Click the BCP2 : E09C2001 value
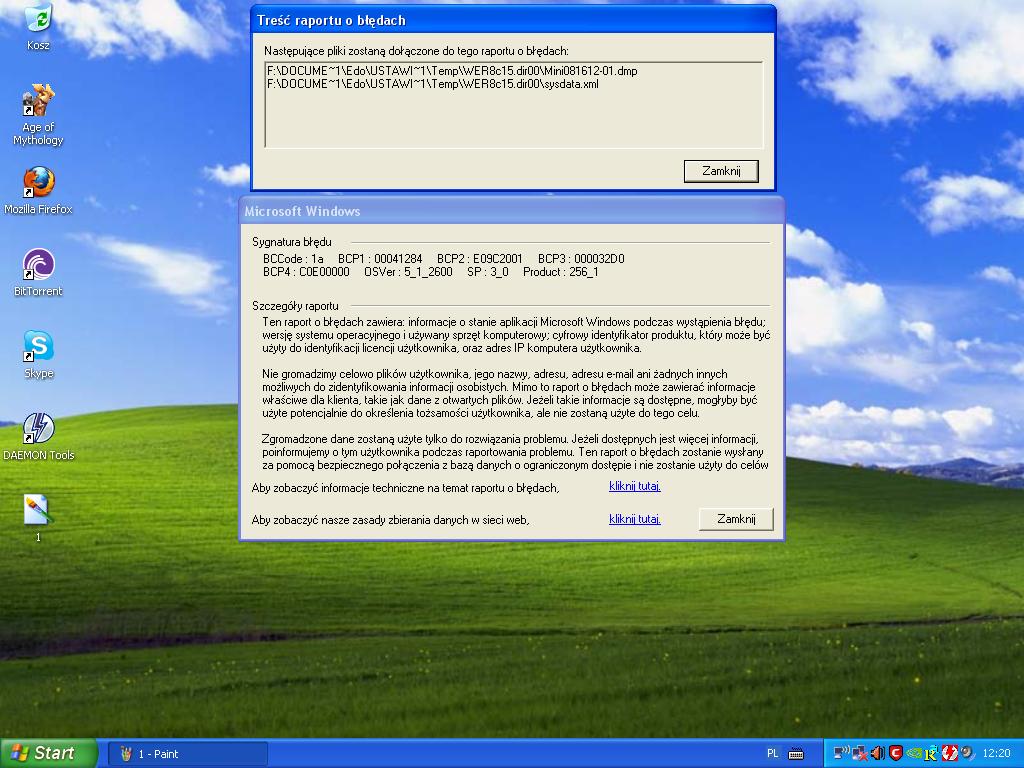This screenshot has width=1024, height=768. coord(480,259)
